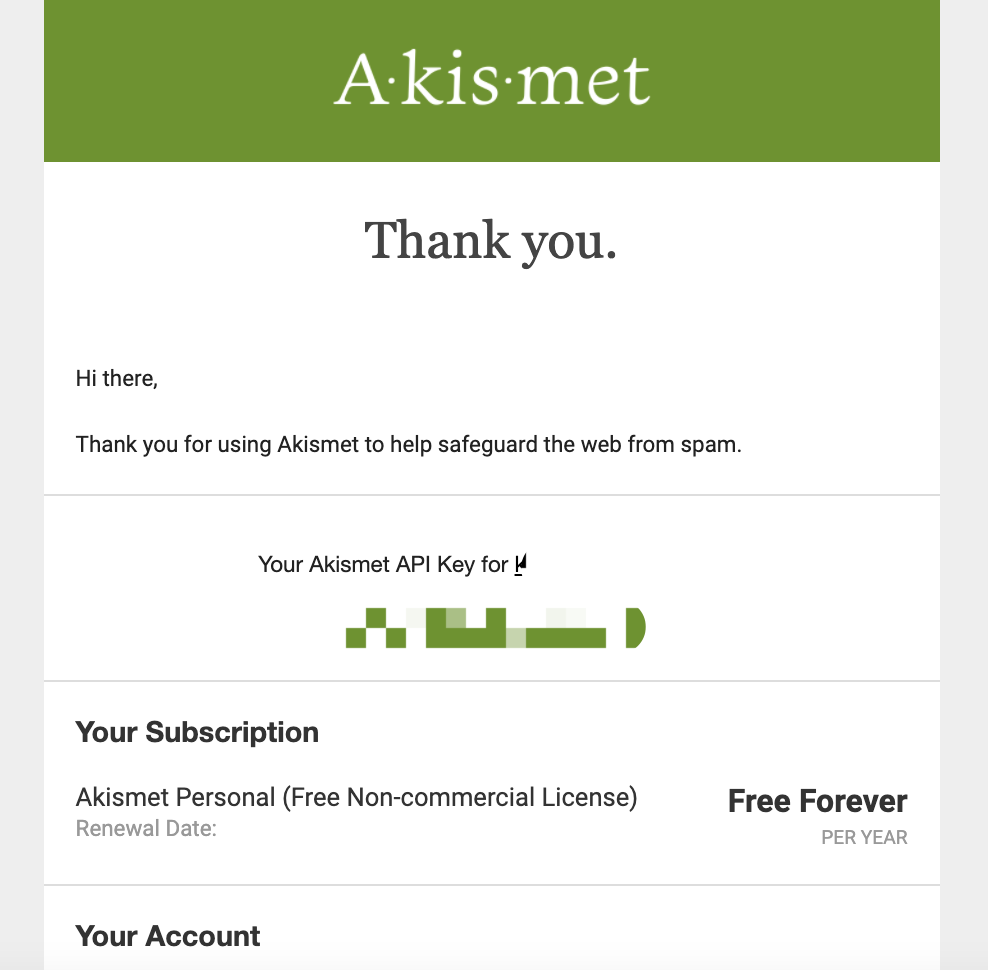988x970 pixels.
Task: Click the green header banner right of the logo
Action: pos(800,80)
